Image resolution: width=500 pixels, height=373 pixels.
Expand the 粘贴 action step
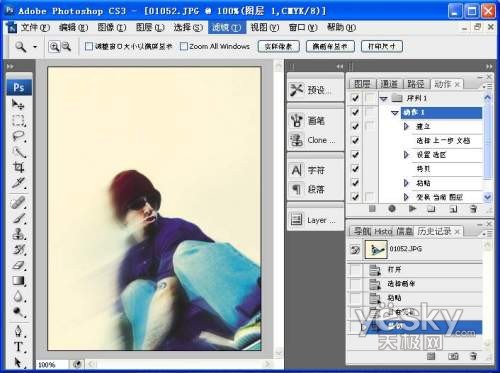click(406, 183)
